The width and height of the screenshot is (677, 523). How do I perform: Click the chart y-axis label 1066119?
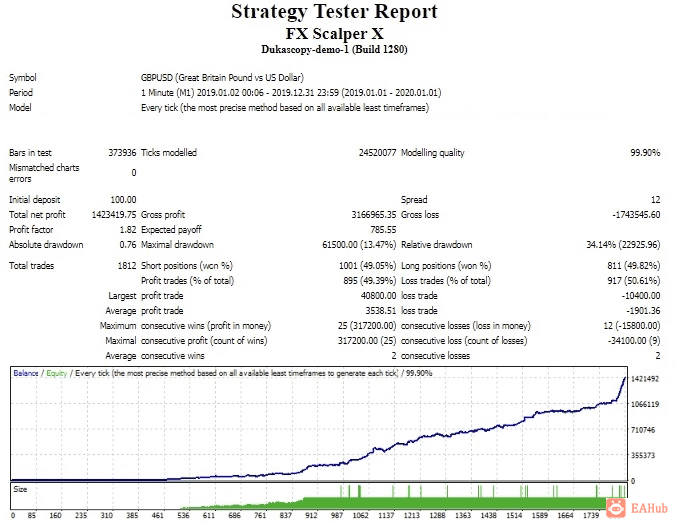point(645,405)
